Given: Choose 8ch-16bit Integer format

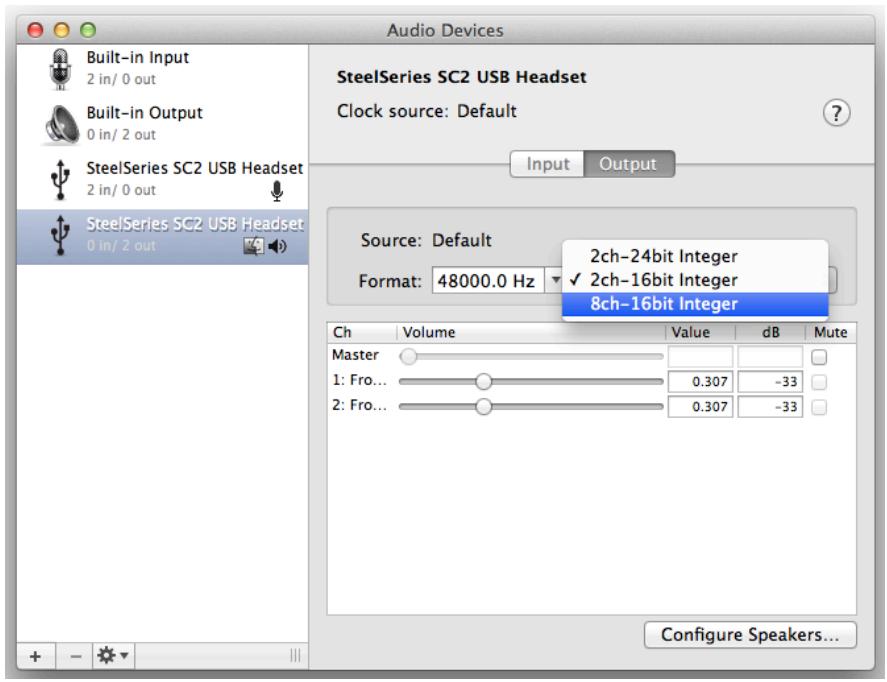Looking at the screenshot, I should click(695, 304).
